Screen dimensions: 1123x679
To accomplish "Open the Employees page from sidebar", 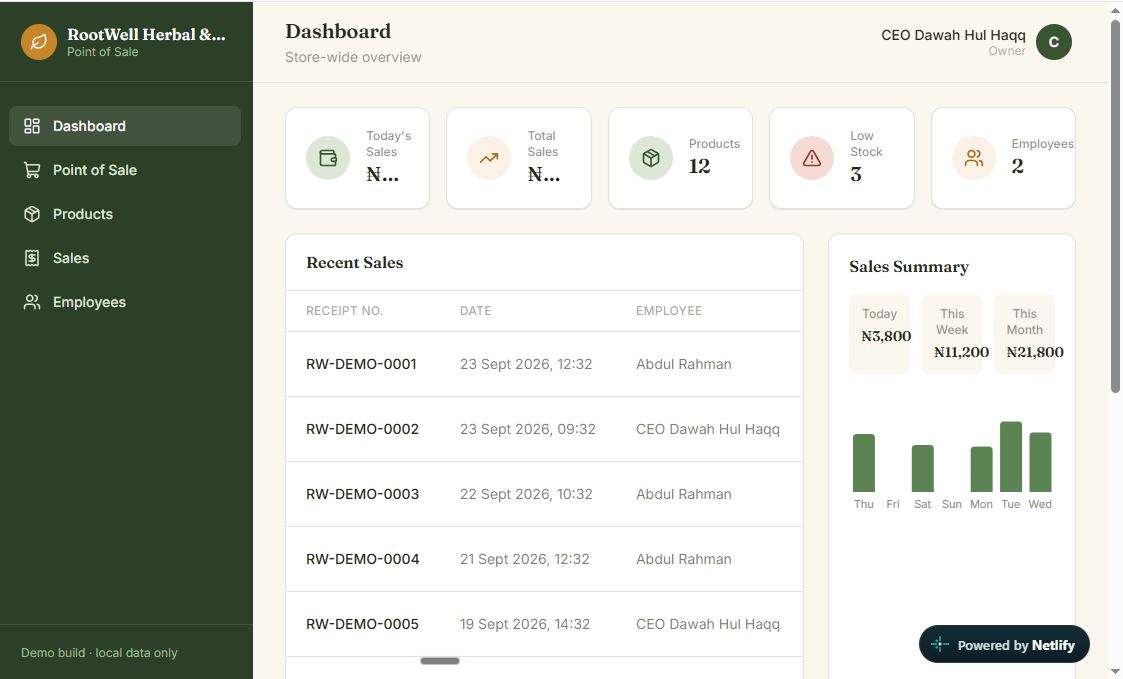I will pyautogui.click(x=125, y=302).
